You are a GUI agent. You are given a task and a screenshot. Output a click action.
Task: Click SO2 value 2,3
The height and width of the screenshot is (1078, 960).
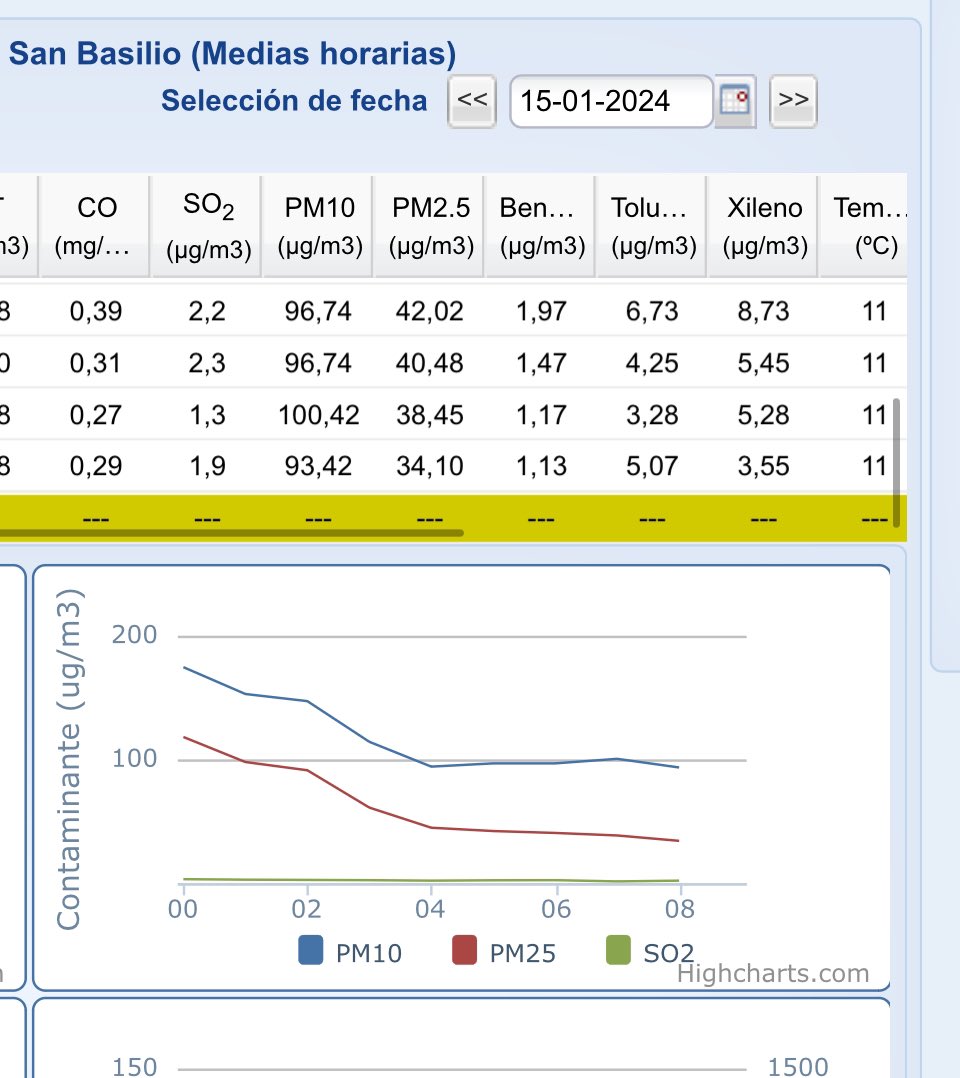[207, 363]
